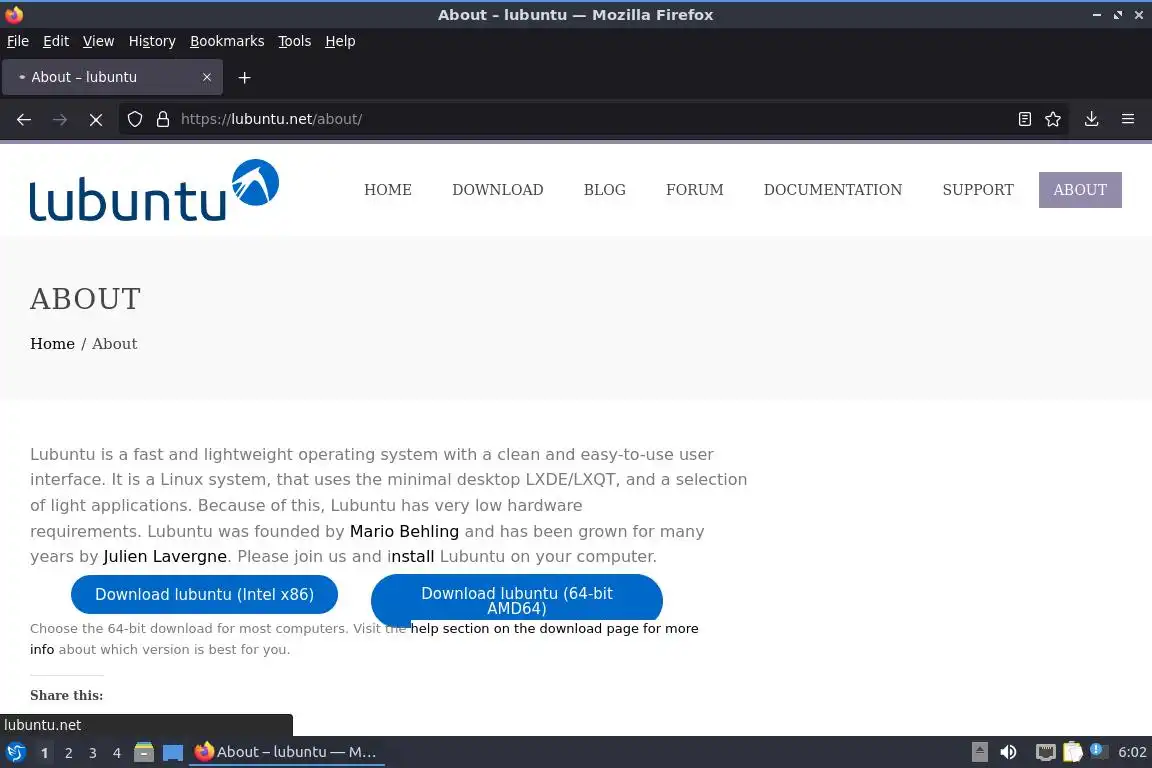This screenshot has width=1152, height=768.
Task: Toggle reader view icon
Action: point(1024,119)
